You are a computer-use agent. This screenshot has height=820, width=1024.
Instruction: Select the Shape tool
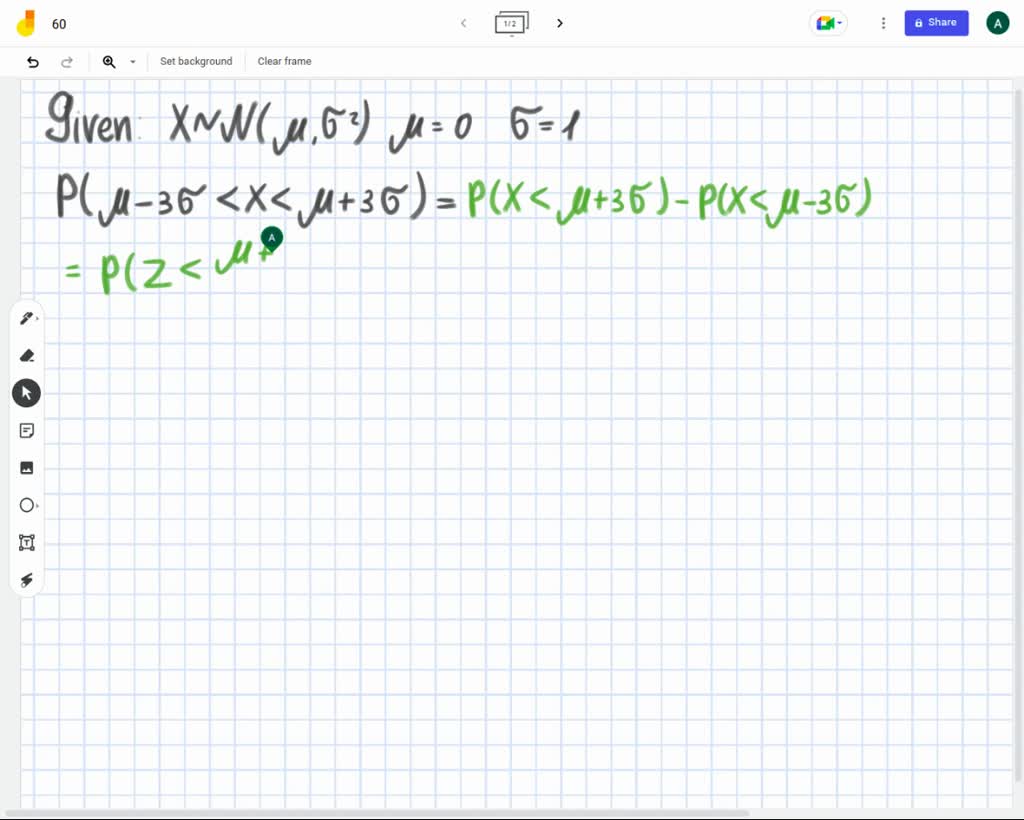pos(26,505)
